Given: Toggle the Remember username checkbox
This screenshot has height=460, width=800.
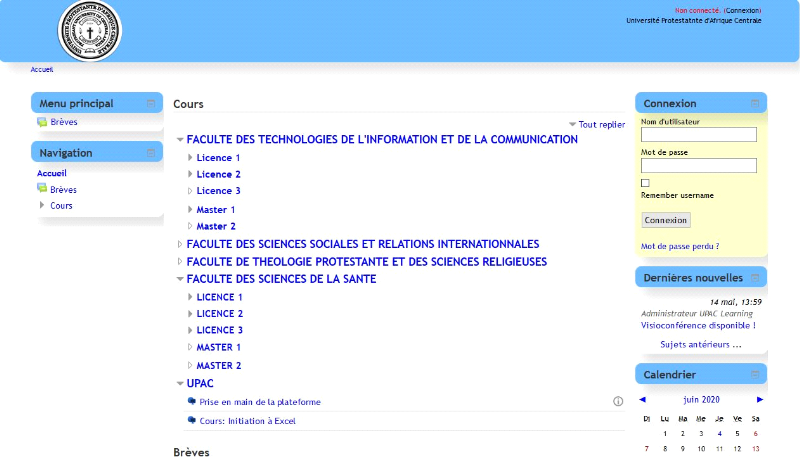Looking at the screenshot, I should click(x=645, y=183).
